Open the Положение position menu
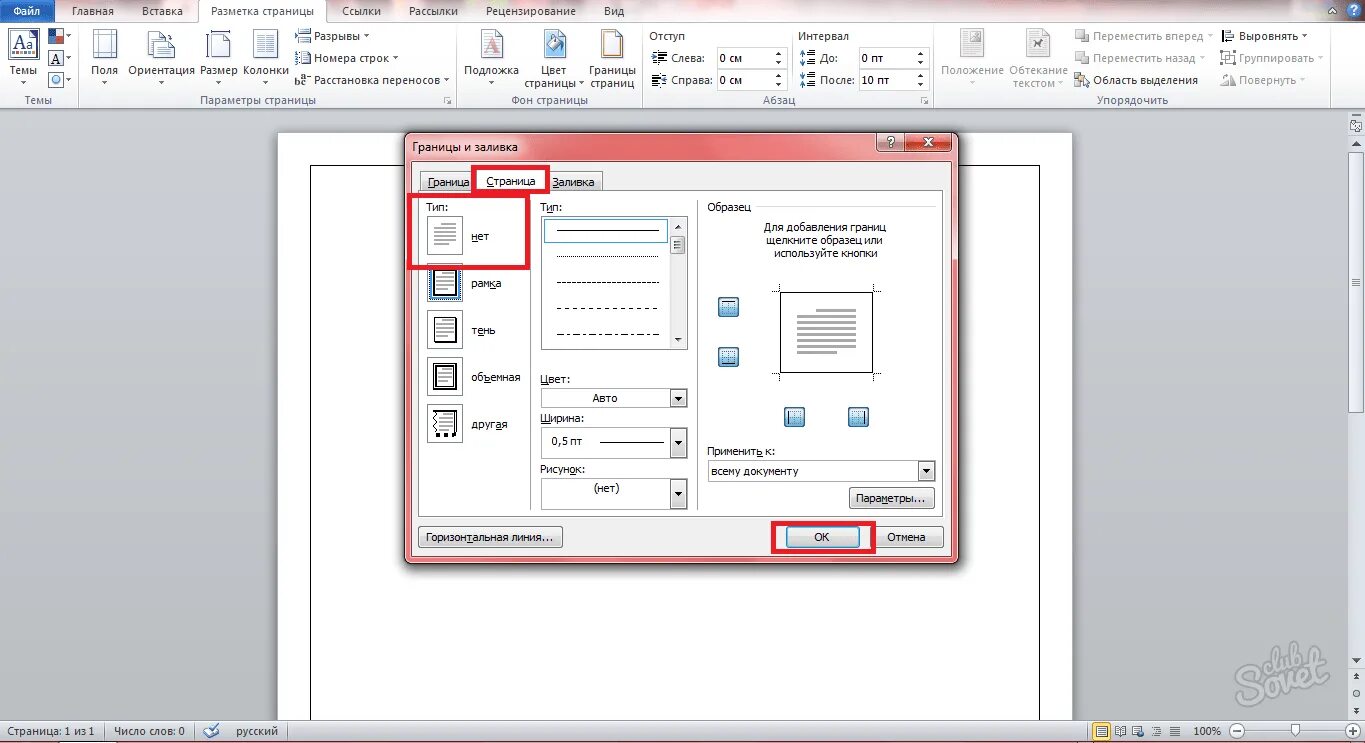Viewport: 1365px width, 743px height. click(971, 58)
